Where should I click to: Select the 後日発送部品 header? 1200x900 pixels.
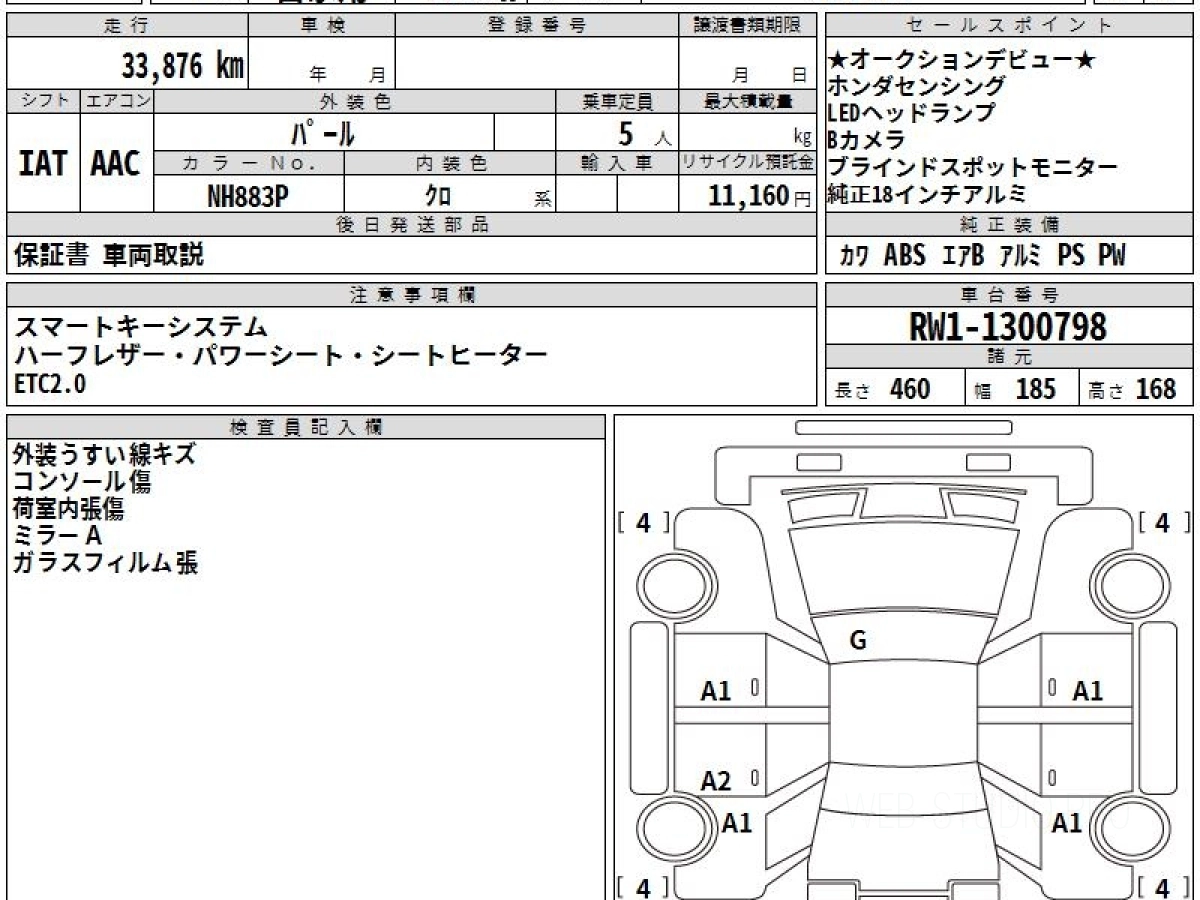point(412,225)
